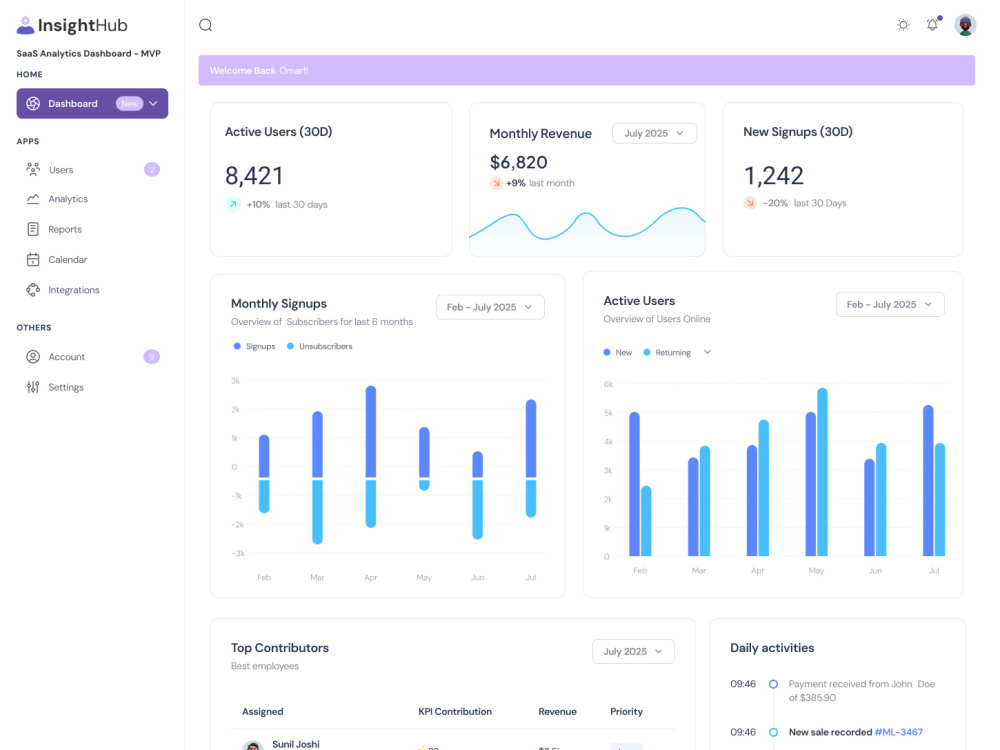
Task: Toggle Signups series legend
Action: (x=254, y=346)
